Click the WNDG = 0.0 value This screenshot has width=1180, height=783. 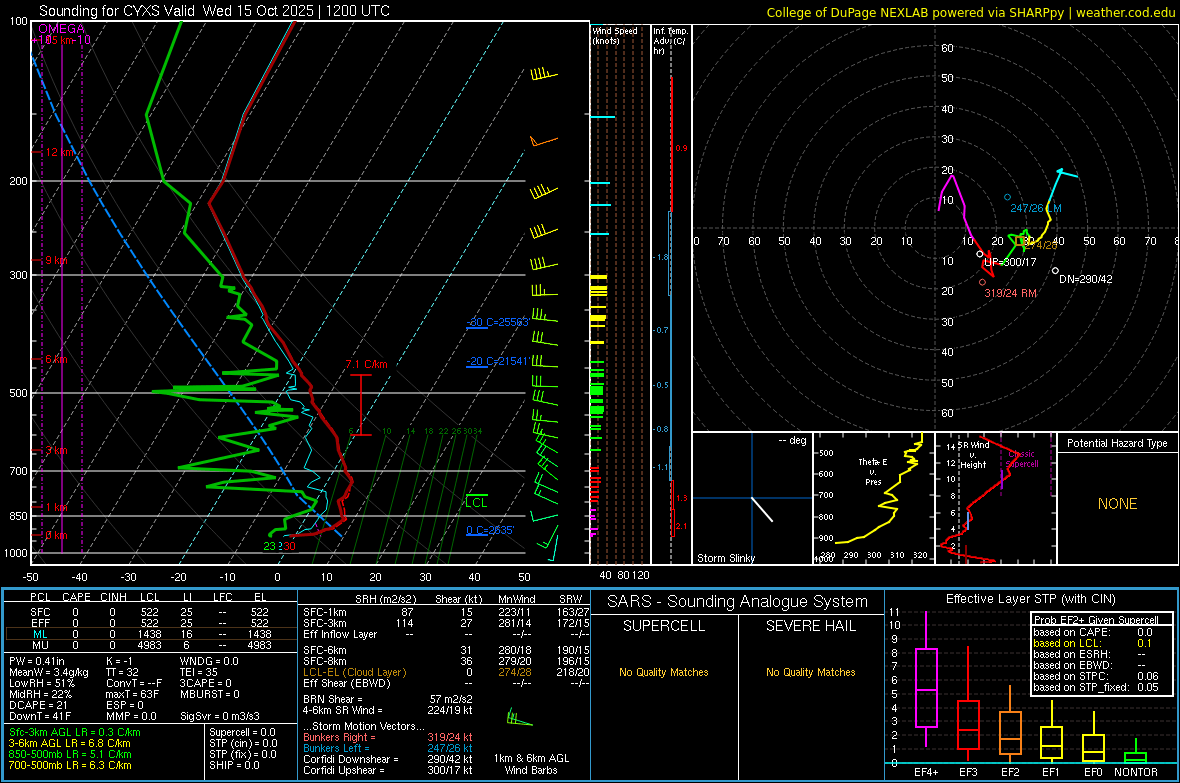(209, 661)
